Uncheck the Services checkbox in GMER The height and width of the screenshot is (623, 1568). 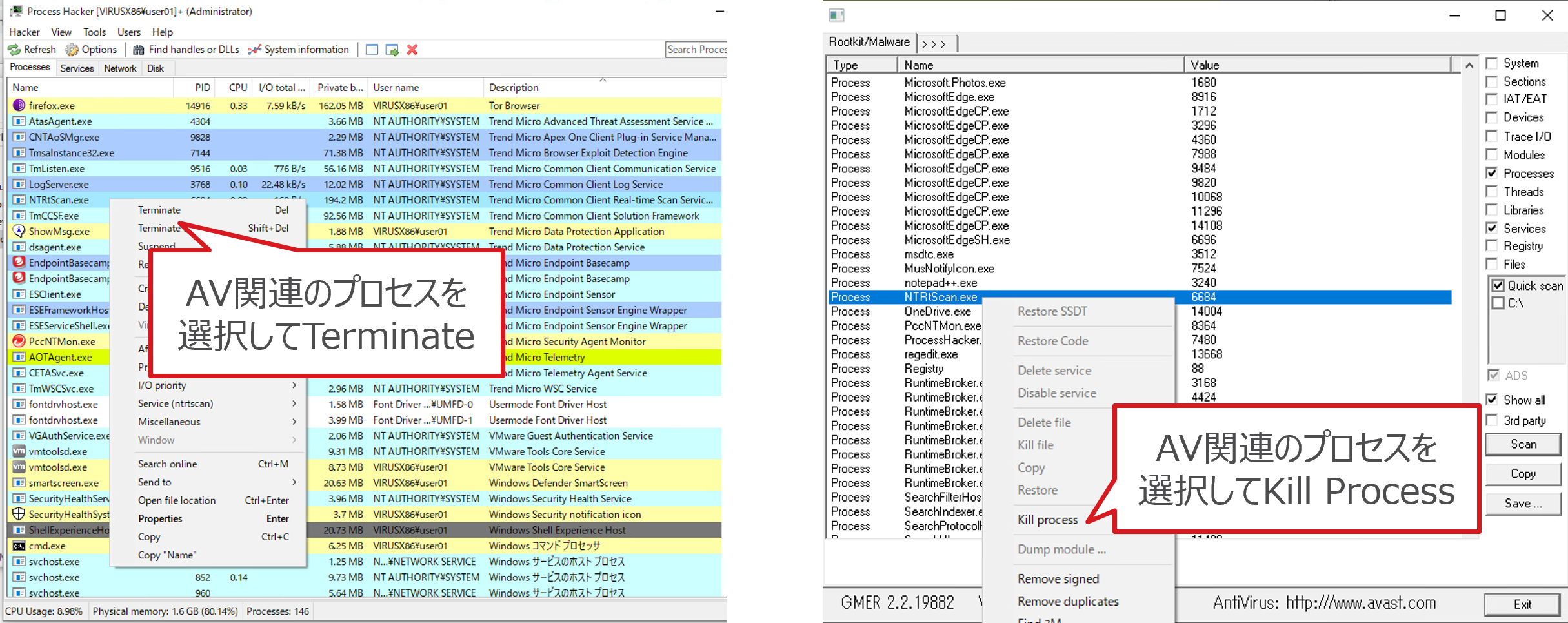click(1491, 228)
